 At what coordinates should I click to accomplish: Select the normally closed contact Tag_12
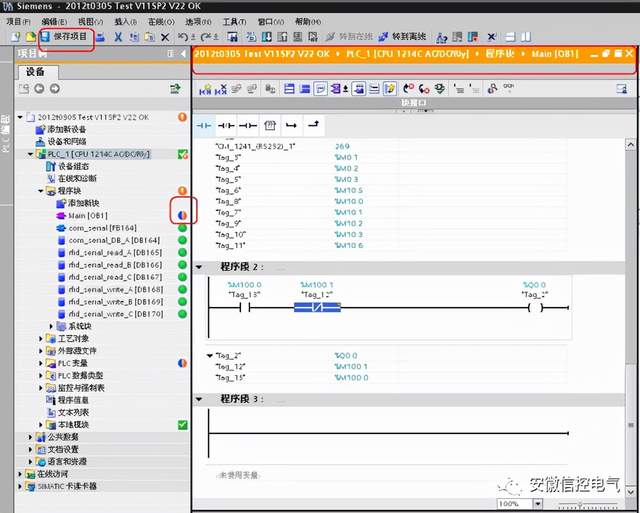pos(316,307)
